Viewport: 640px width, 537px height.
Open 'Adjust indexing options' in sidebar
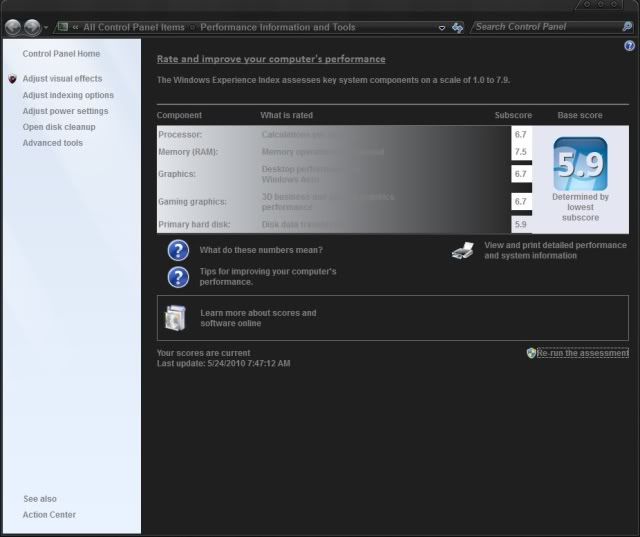coord(68,95)
